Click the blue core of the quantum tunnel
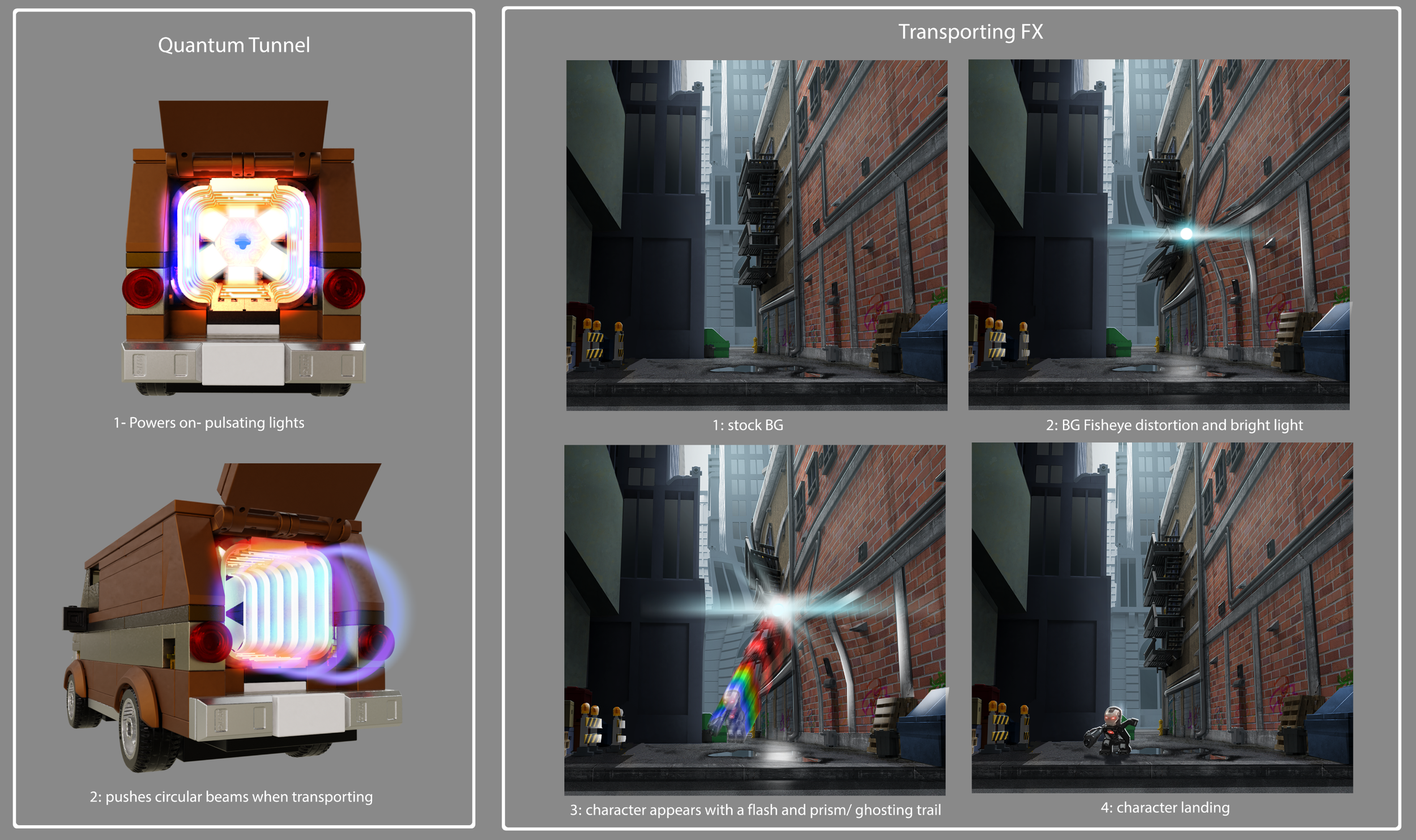The image size is (1416, 840). [x=242, y=242]
